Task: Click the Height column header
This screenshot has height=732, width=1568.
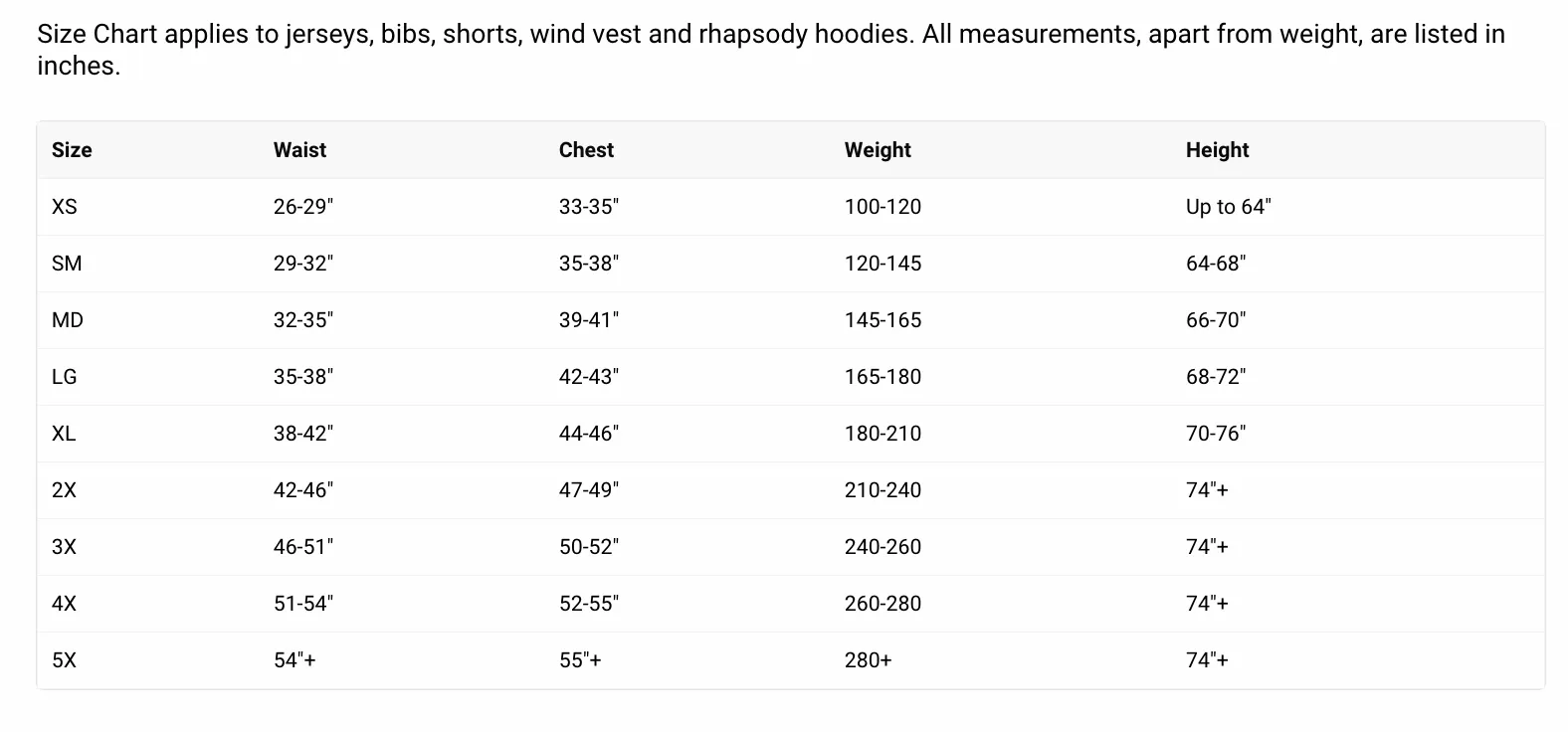Action: (1217, 150)
